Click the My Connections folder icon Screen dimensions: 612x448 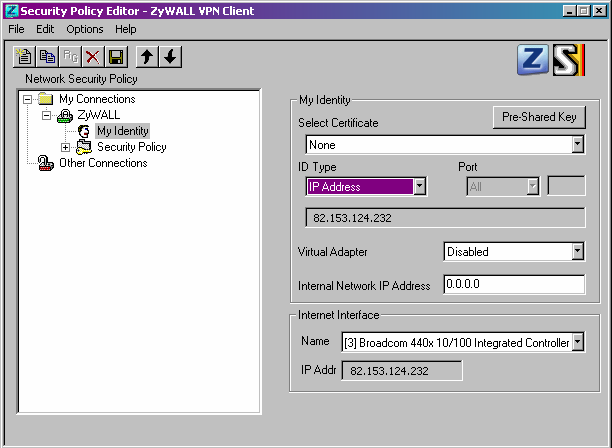pyautogui.click(x=45, y=99)
